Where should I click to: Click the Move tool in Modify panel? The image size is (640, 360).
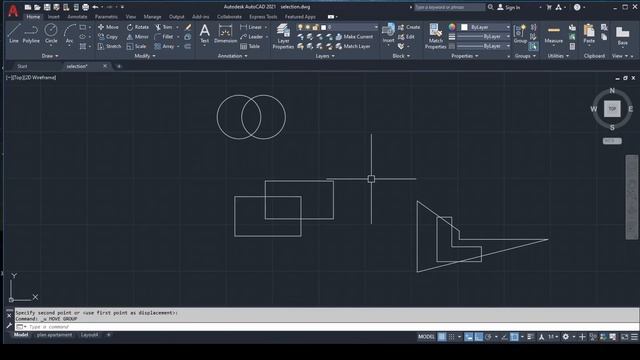(x=108, y=27)
